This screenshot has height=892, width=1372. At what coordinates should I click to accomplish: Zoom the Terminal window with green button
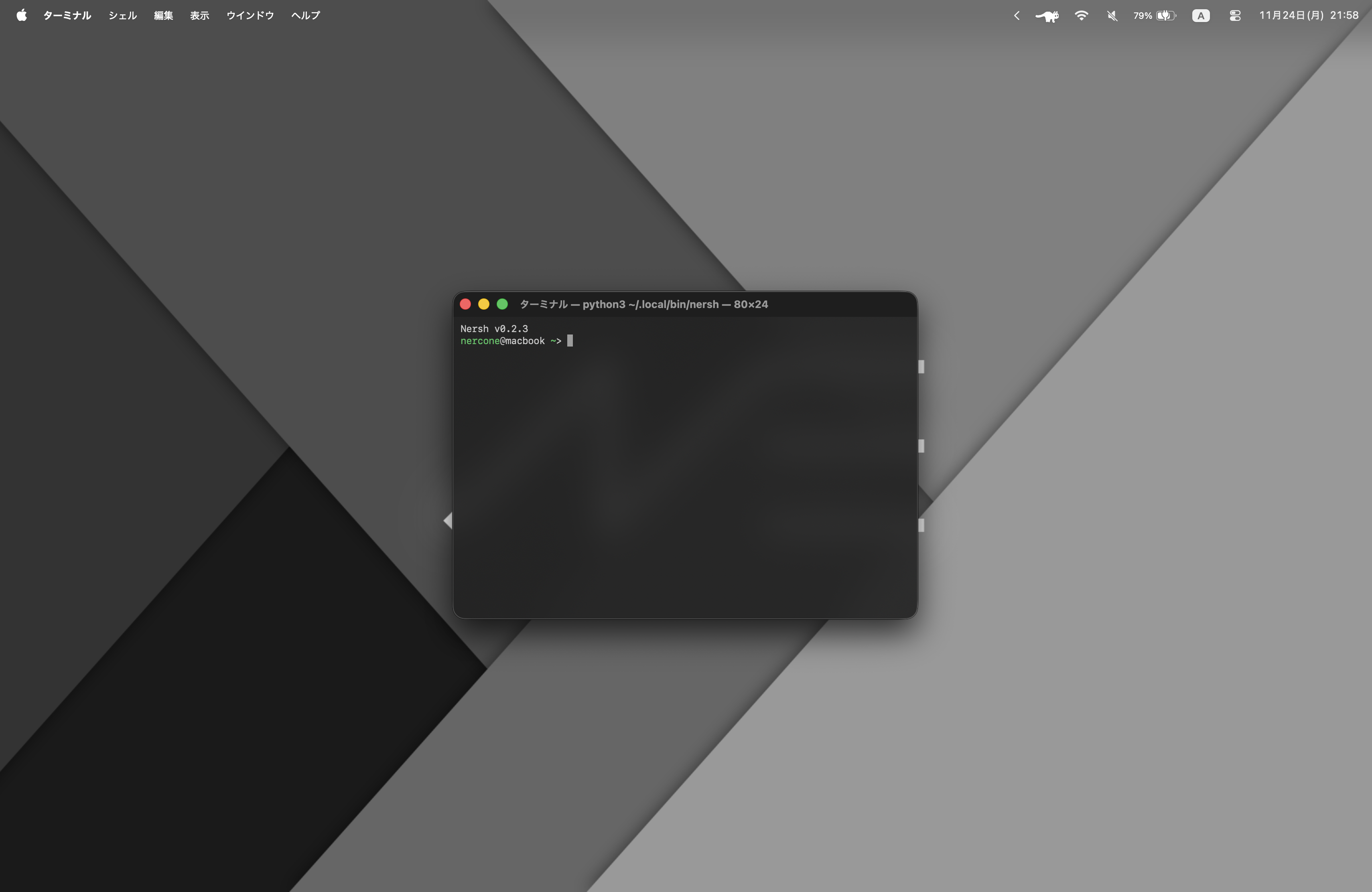coord(502,304)
